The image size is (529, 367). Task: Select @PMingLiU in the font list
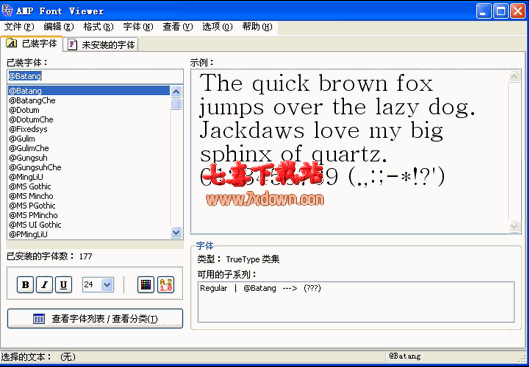pyautogui.click(x=89, y=234)
